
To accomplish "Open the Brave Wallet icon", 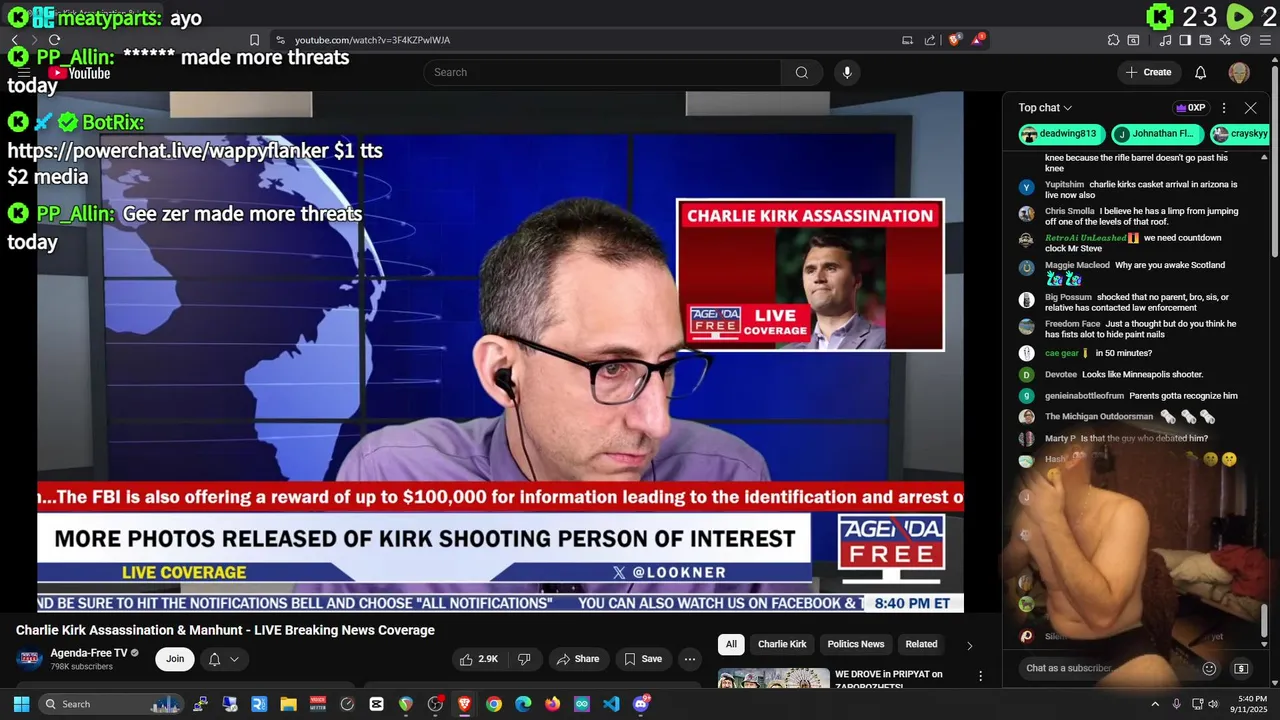I will tap(1205, 40).
